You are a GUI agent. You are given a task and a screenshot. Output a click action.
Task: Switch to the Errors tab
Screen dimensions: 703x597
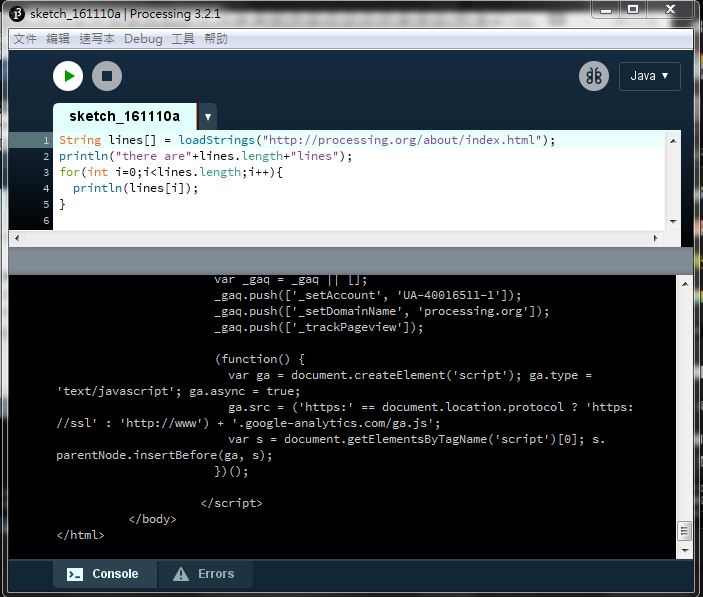(x=205, y=574)
